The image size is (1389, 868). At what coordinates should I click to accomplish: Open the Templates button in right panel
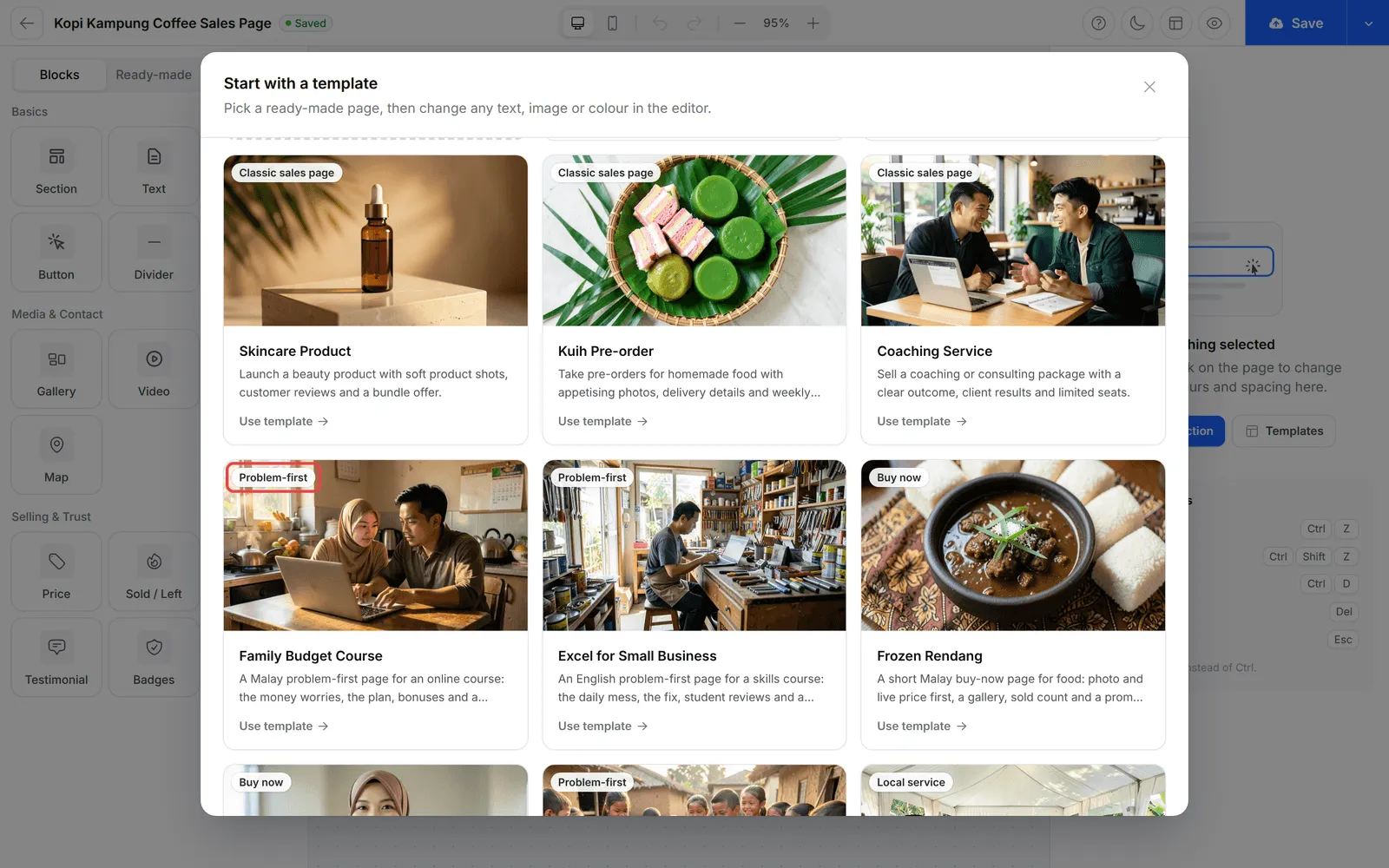click(1284, 431)
